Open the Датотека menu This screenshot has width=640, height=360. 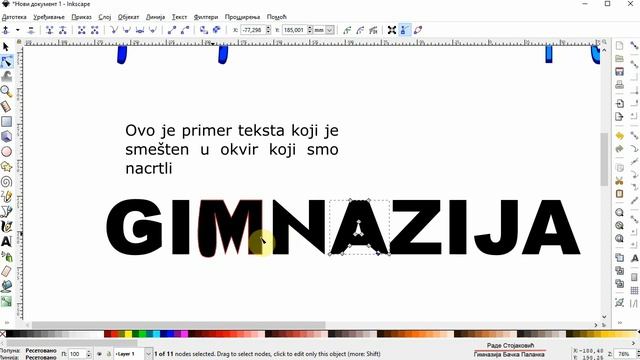tap(14, 17)
